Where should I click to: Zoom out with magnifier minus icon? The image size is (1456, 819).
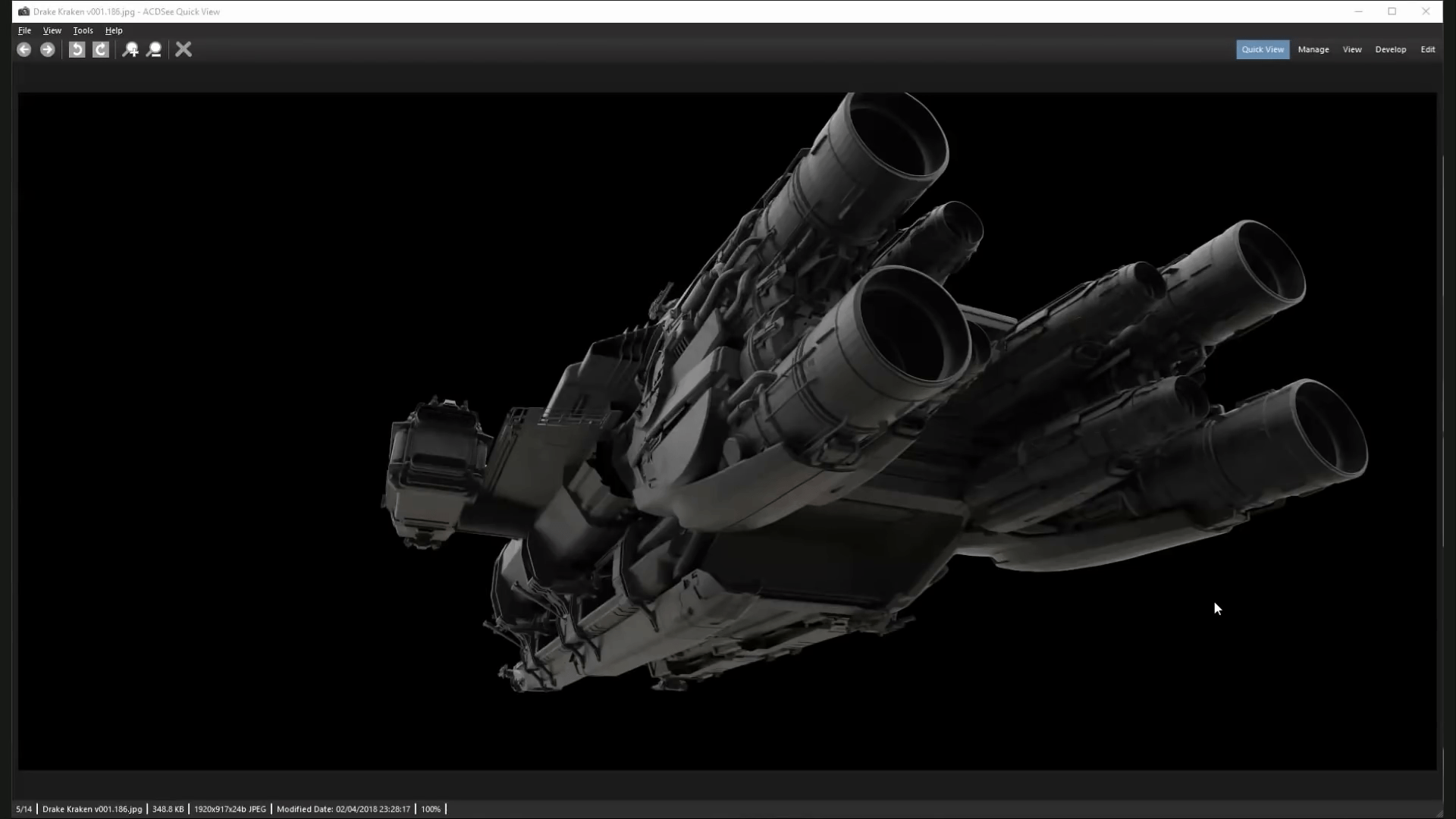(154, 49)
